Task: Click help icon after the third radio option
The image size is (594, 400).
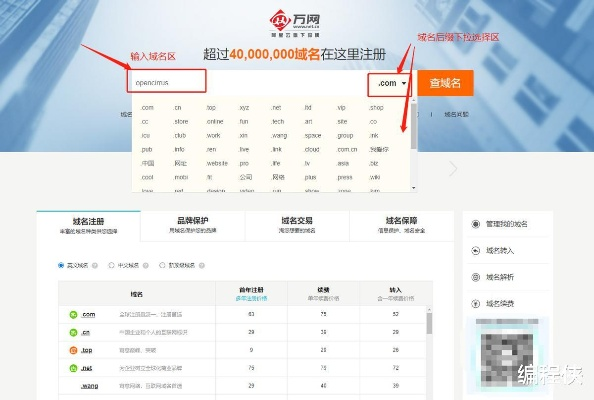Action: [202, 266]
